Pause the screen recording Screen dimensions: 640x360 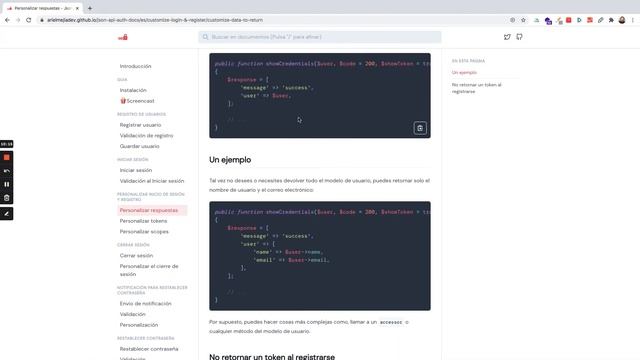pos(7,184)
